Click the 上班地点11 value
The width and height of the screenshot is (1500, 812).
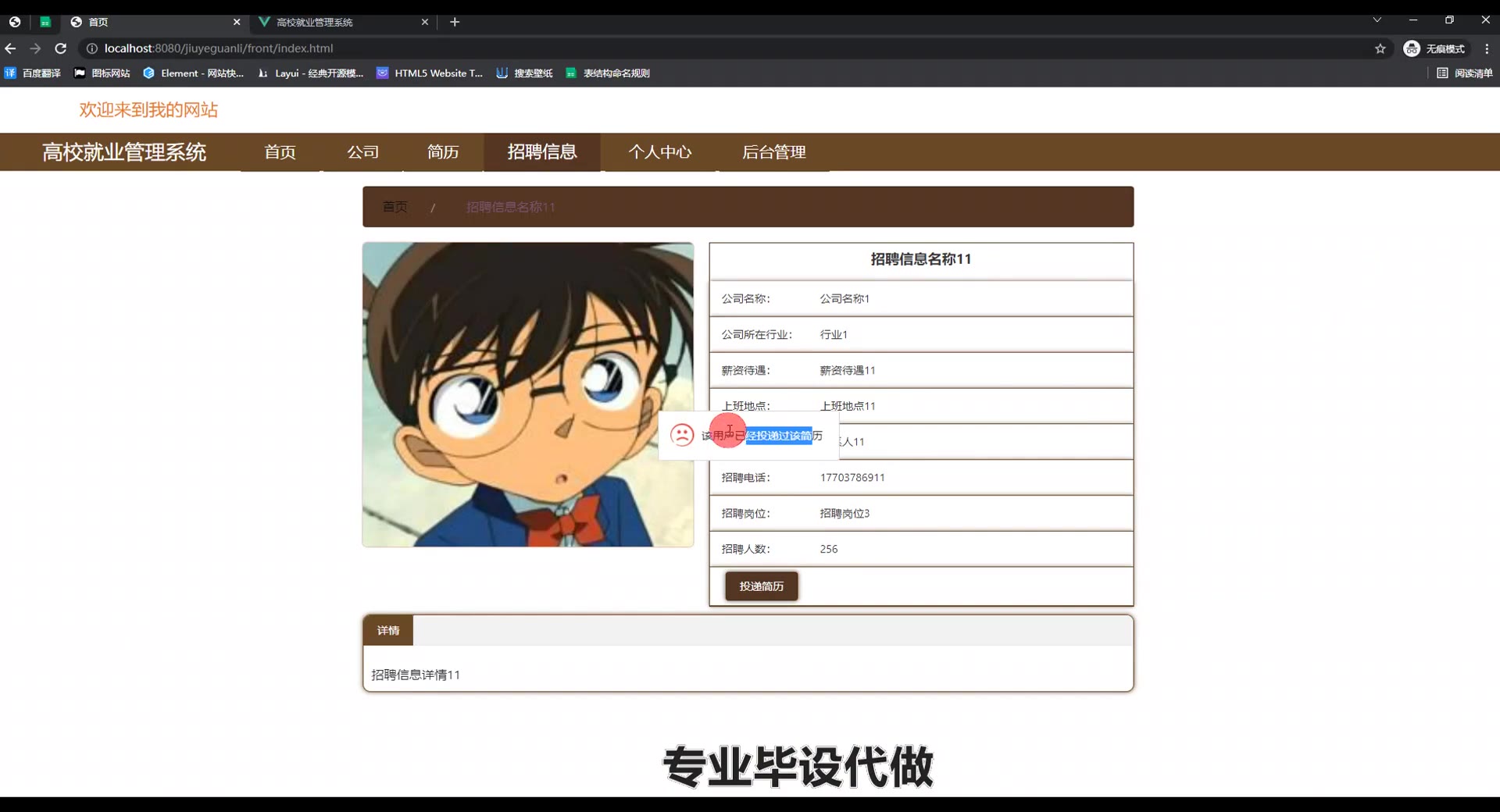pos(848,406)
